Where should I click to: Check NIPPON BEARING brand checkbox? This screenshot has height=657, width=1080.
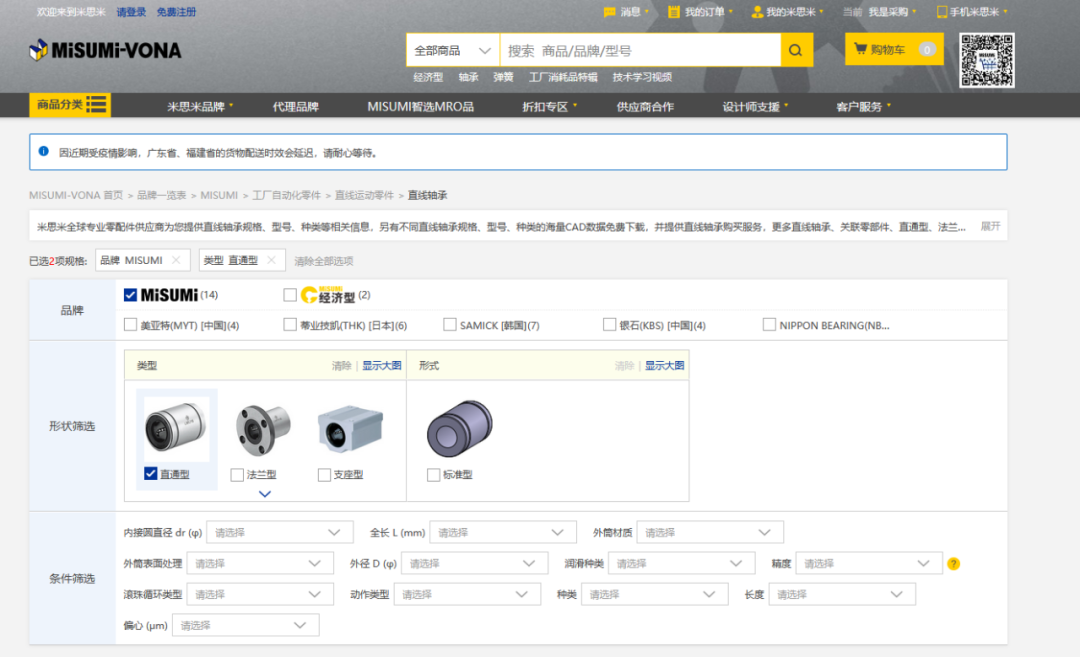click(x=769, y=325)
